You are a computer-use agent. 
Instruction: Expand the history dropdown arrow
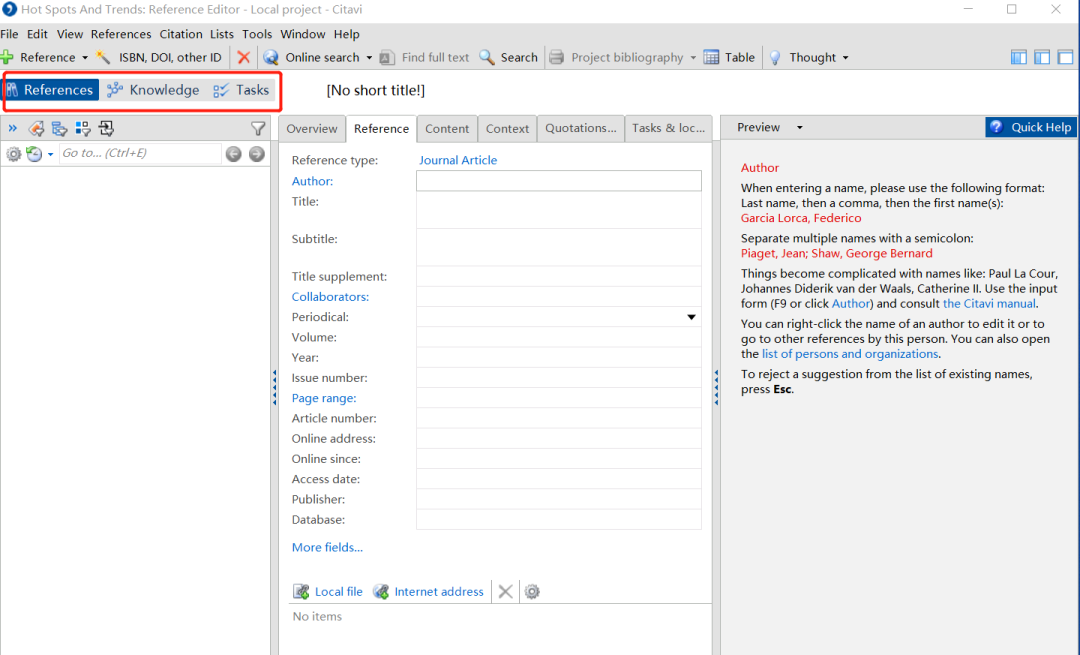[50, 154]
